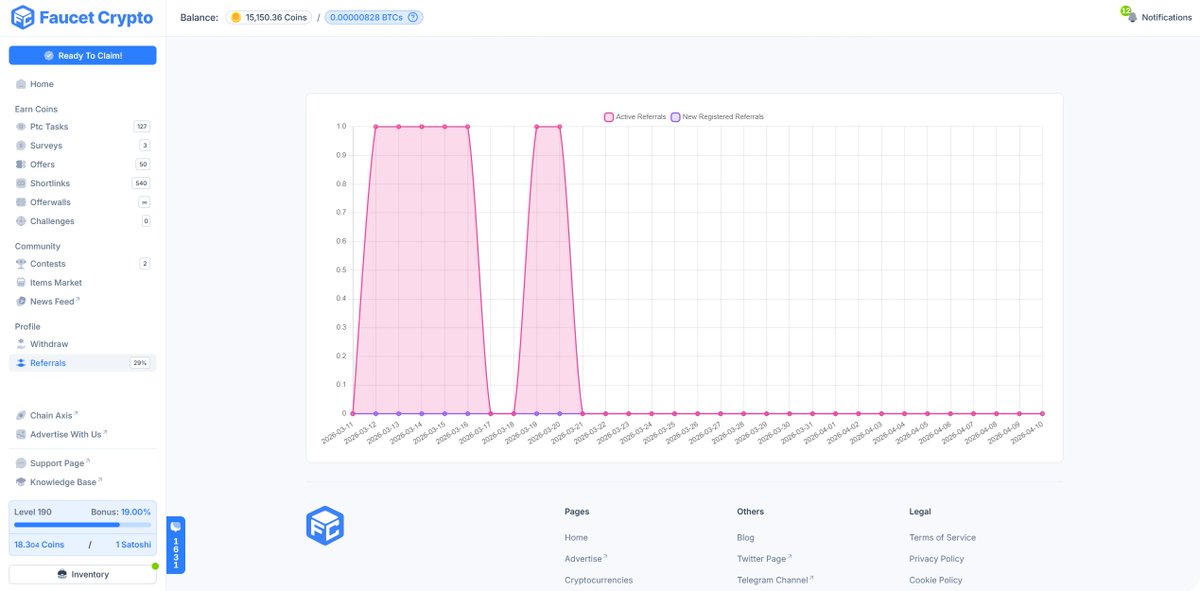Click the Surveys sidebar icon
This screenshot has height=591, width=1200.
click(x=21, y=146)
